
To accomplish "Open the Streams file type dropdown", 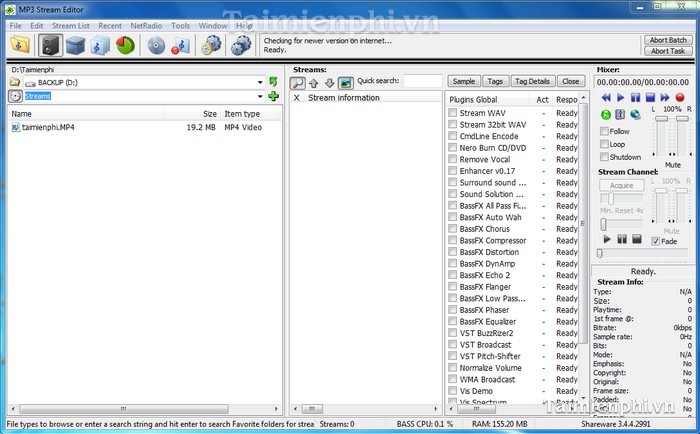I will 260,96.
